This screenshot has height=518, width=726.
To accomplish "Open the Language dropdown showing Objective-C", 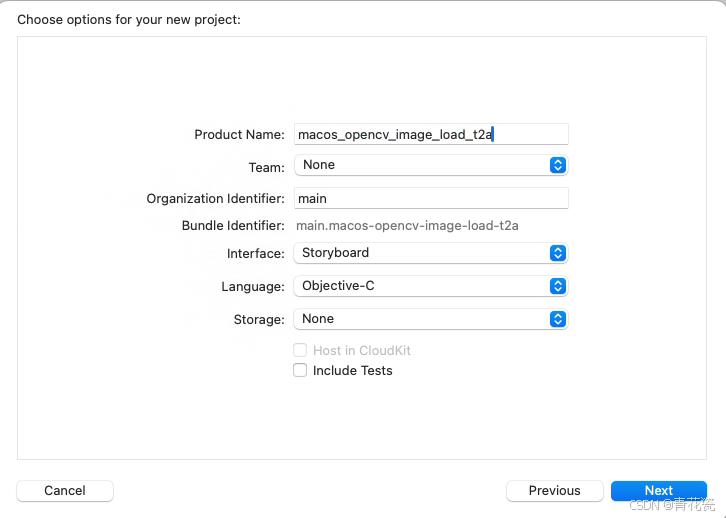I will [431, 286].
